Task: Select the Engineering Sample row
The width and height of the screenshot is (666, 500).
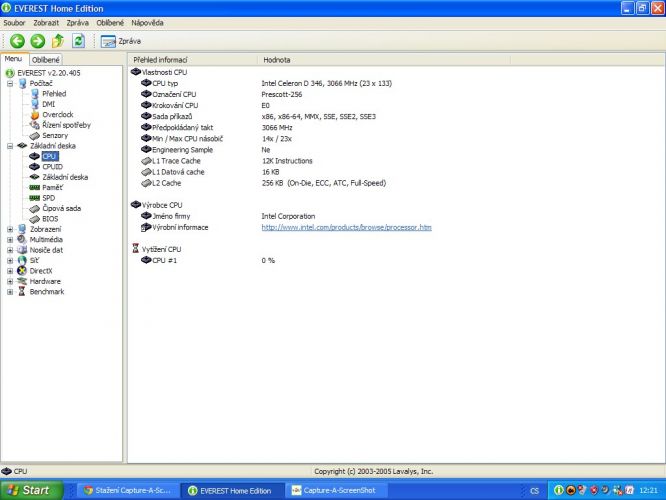Action: [206, 150]
